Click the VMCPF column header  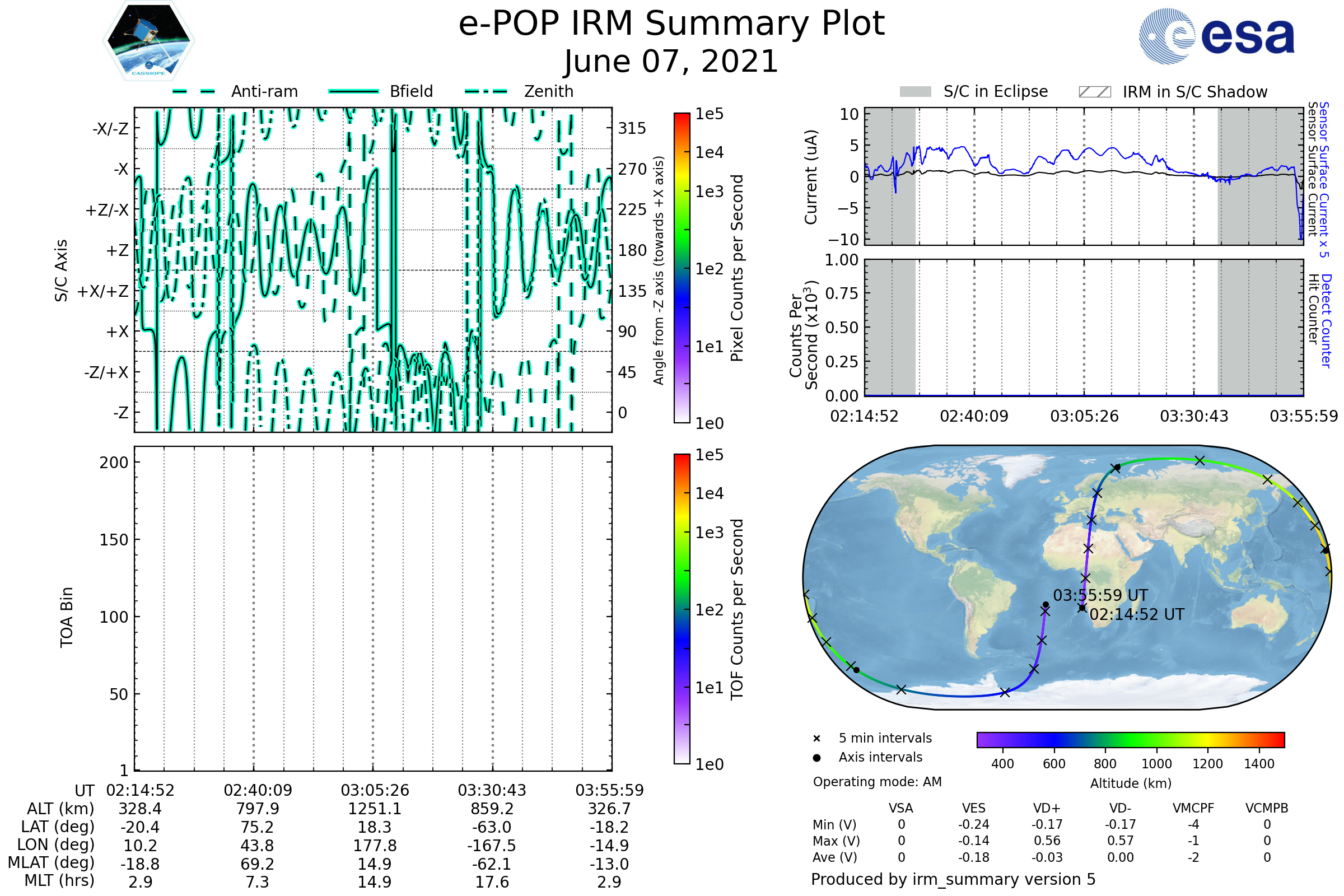click(1193, 808)
